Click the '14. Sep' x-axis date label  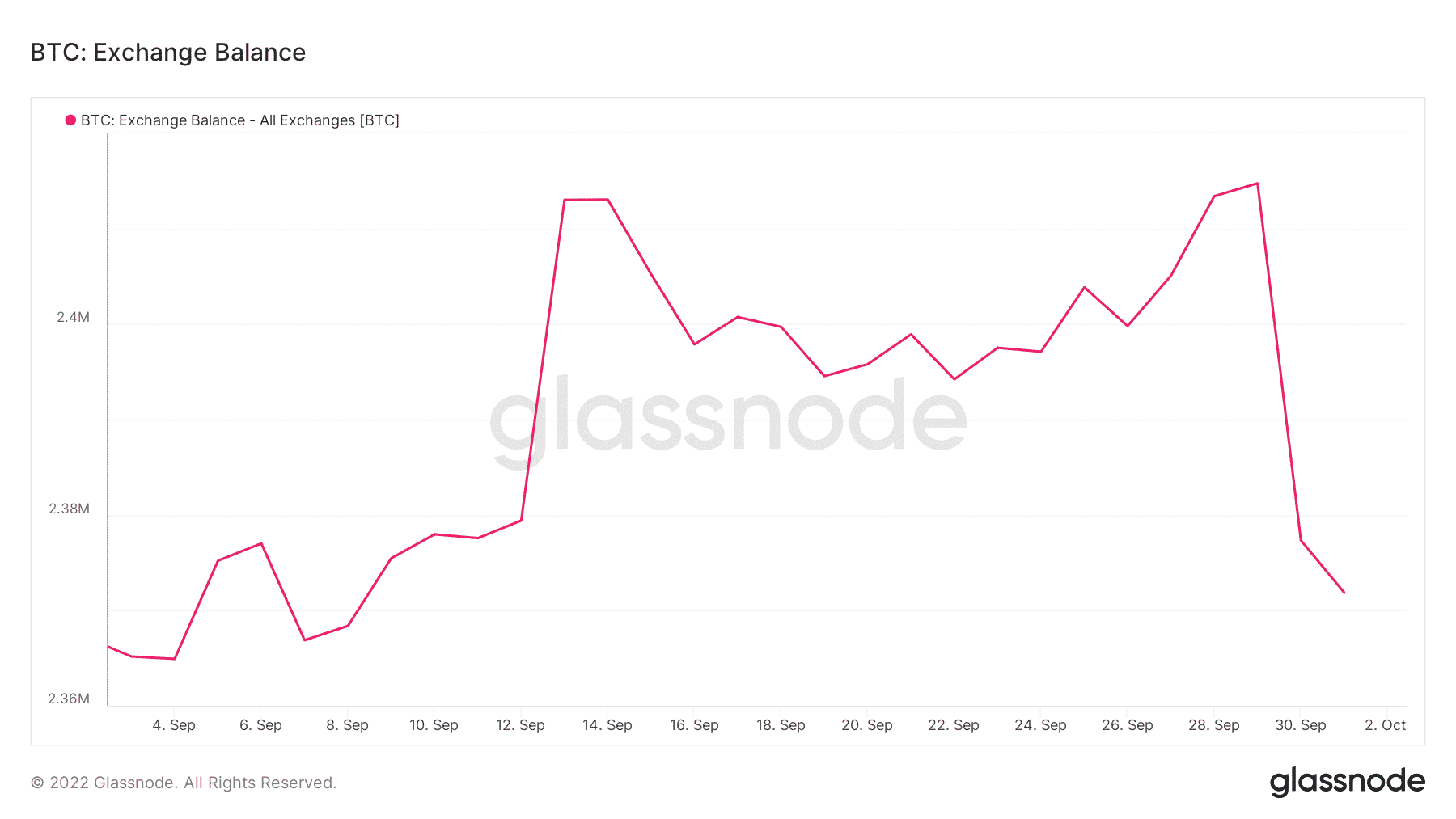point(607,725)
